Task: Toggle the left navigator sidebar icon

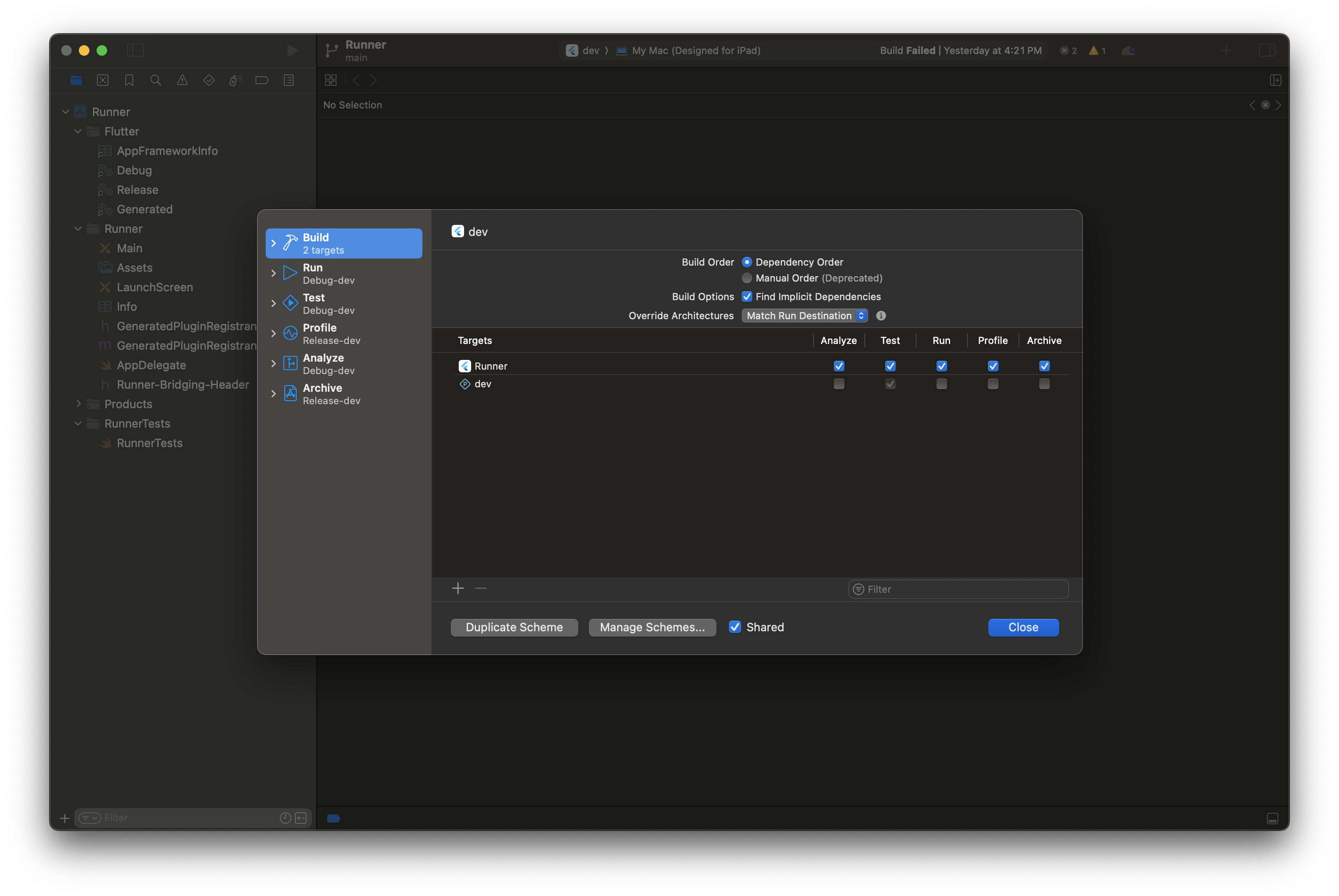Action: click(135, 51)
